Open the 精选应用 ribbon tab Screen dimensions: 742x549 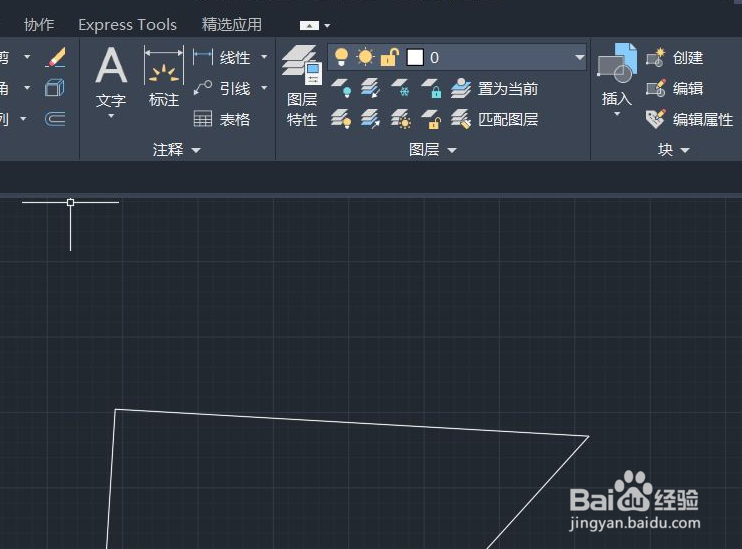click(231, 25)
